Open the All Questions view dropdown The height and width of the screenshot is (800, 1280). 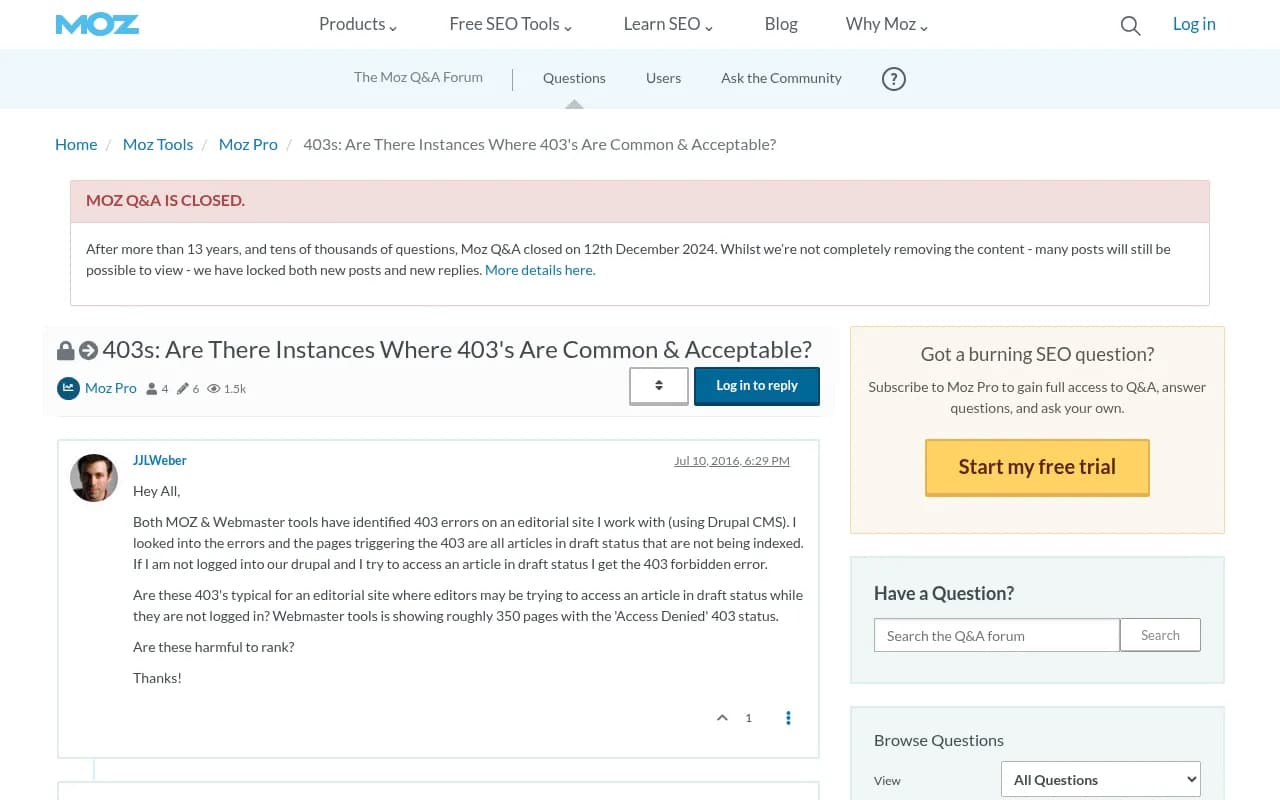1100,779
